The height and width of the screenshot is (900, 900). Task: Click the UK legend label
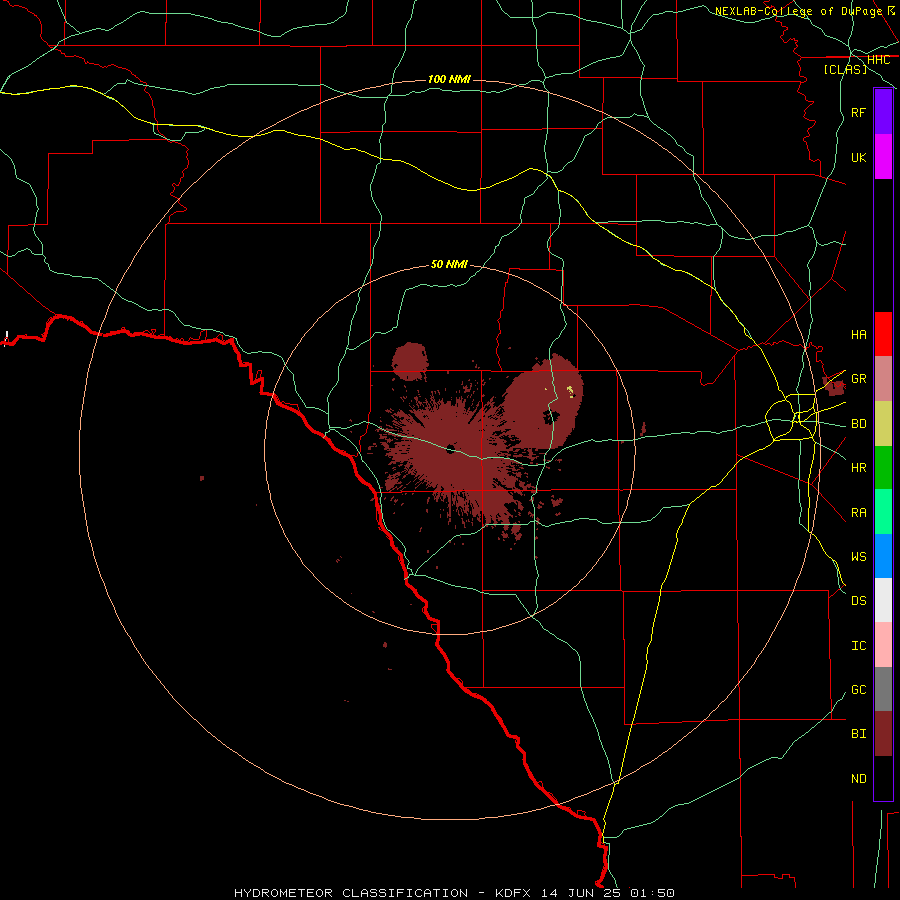tap(858, 157)
